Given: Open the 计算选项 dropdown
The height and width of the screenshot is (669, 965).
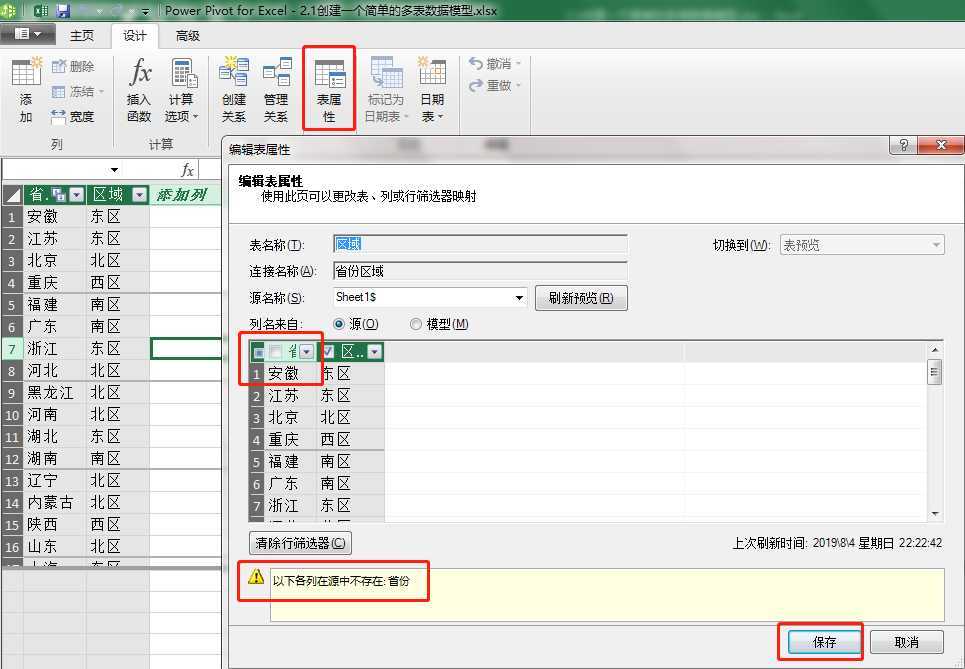Looking at the screenshot, I should click(x=181, y=90).
